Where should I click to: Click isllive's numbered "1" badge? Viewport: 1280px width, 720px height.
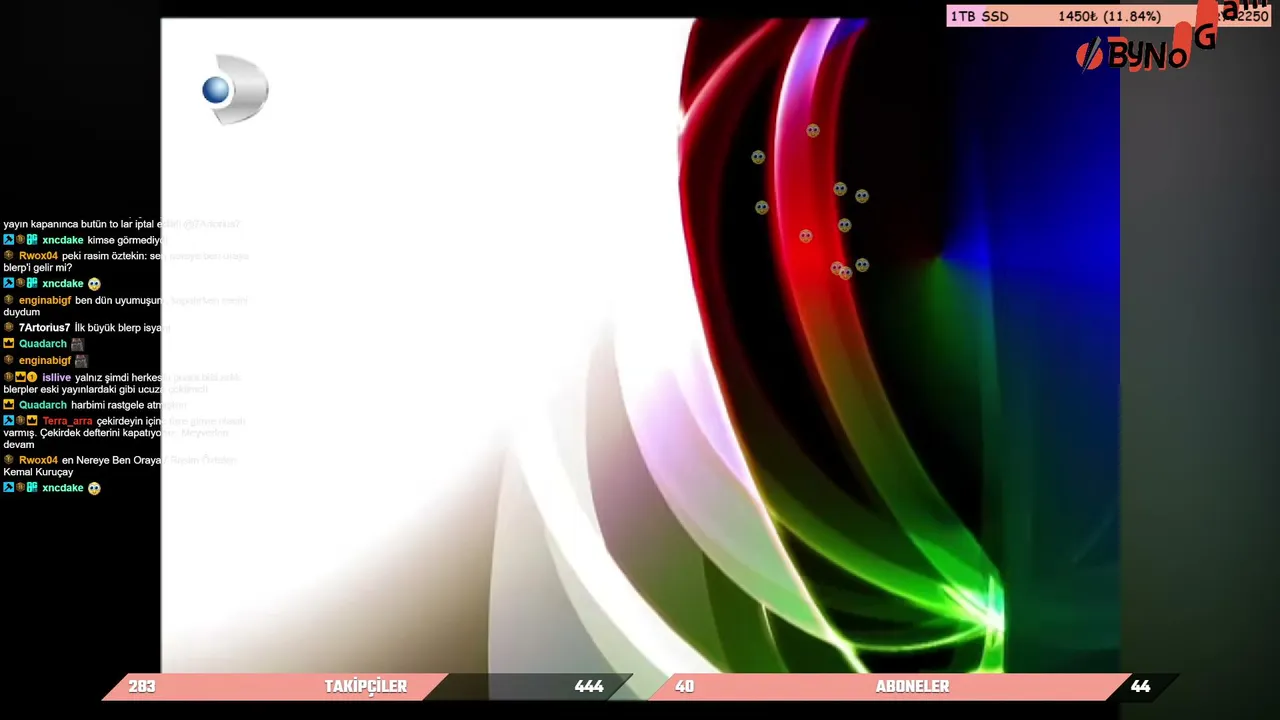(x=32, y=378)
